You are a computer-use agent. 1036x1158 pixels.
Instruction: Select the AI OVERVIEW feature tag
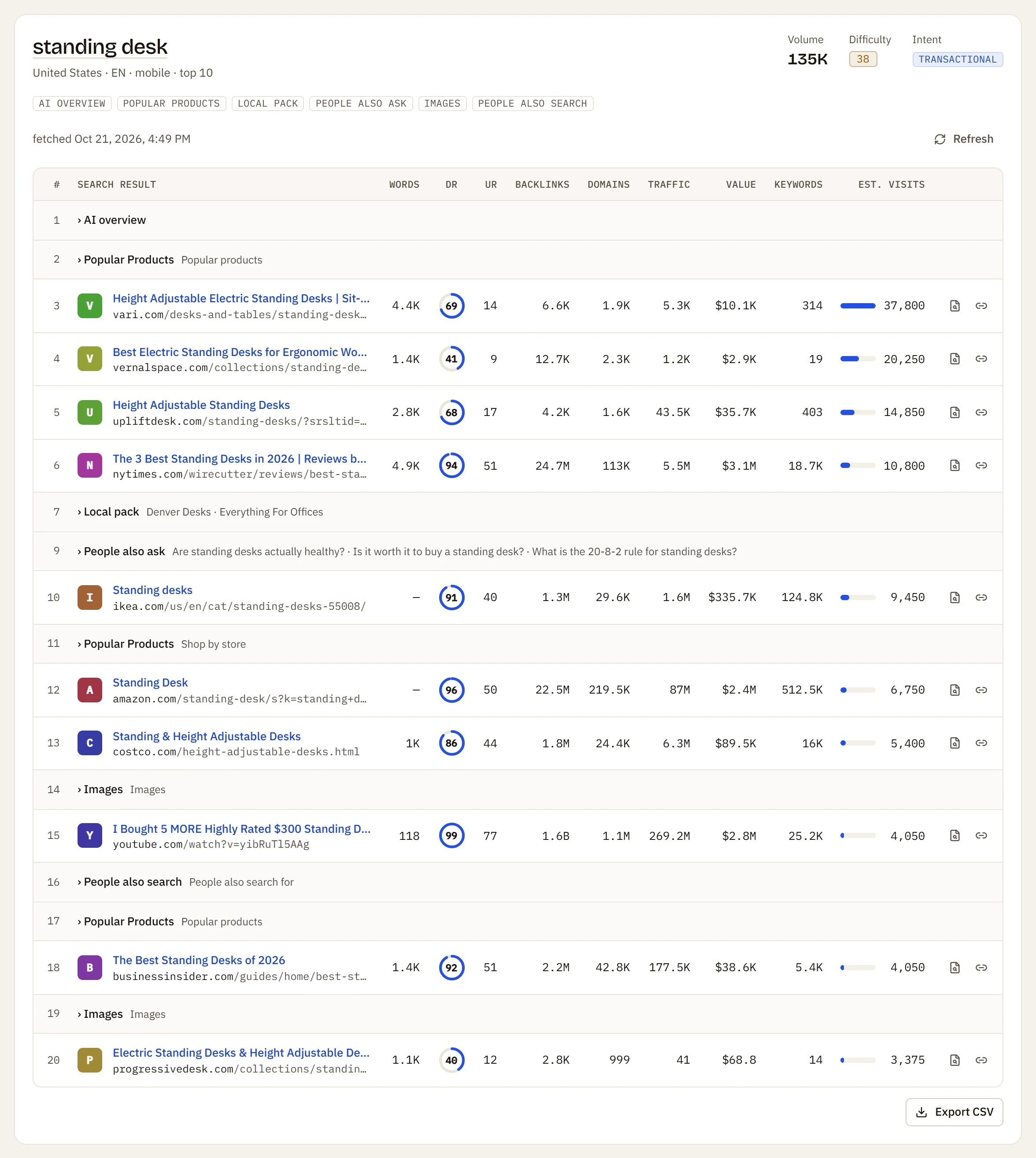click(x=72, y=104)
